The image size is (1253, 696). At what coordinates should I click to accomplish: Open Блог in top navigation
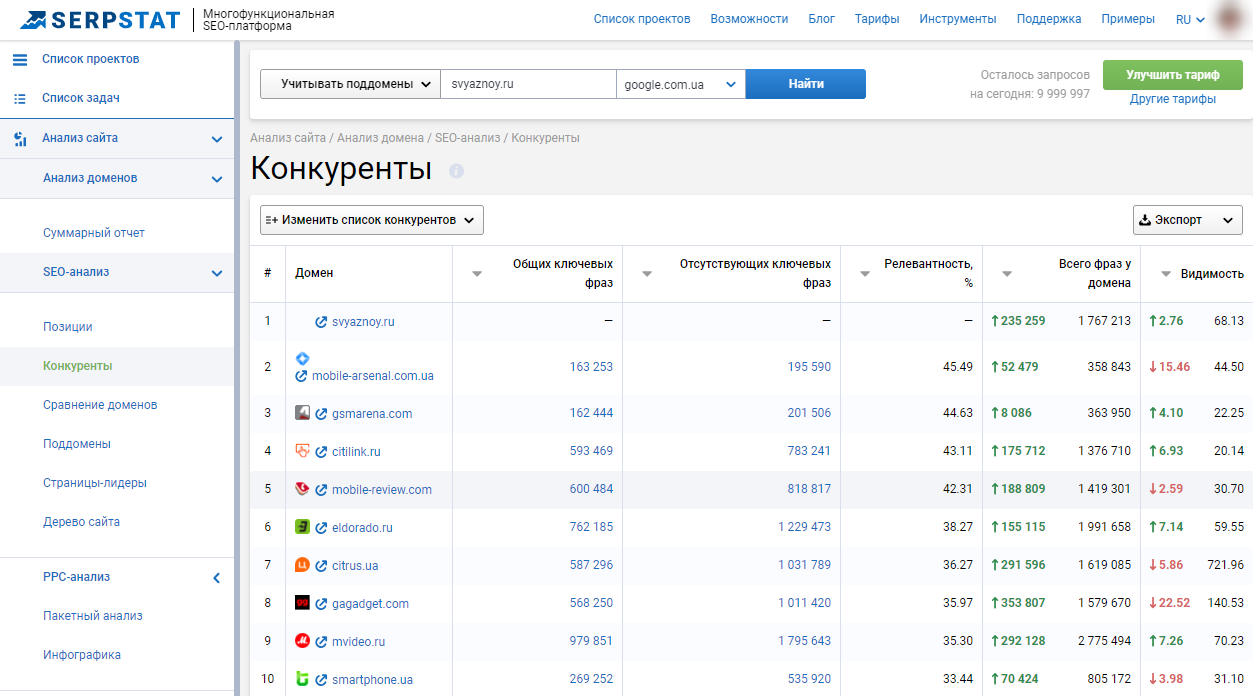821,19
